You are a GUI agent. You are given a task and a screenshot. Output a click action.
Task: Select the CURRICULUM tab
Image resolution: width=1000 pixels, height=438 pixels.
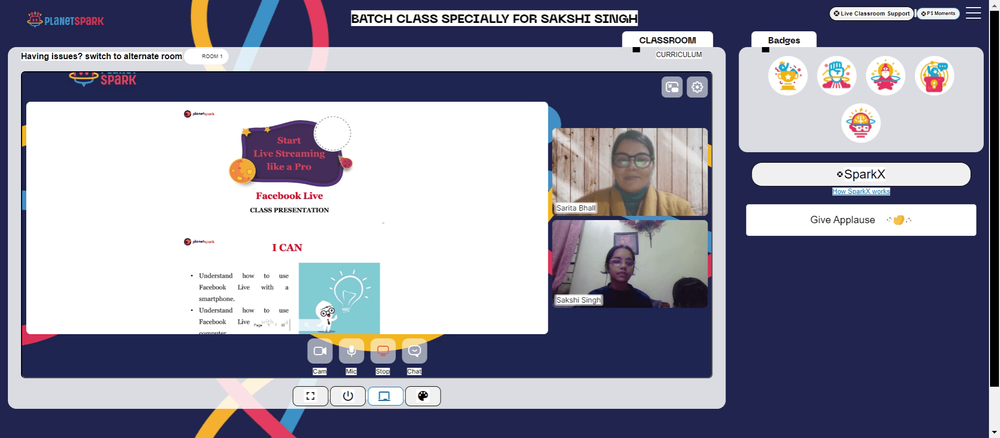[x=679, y=55]
